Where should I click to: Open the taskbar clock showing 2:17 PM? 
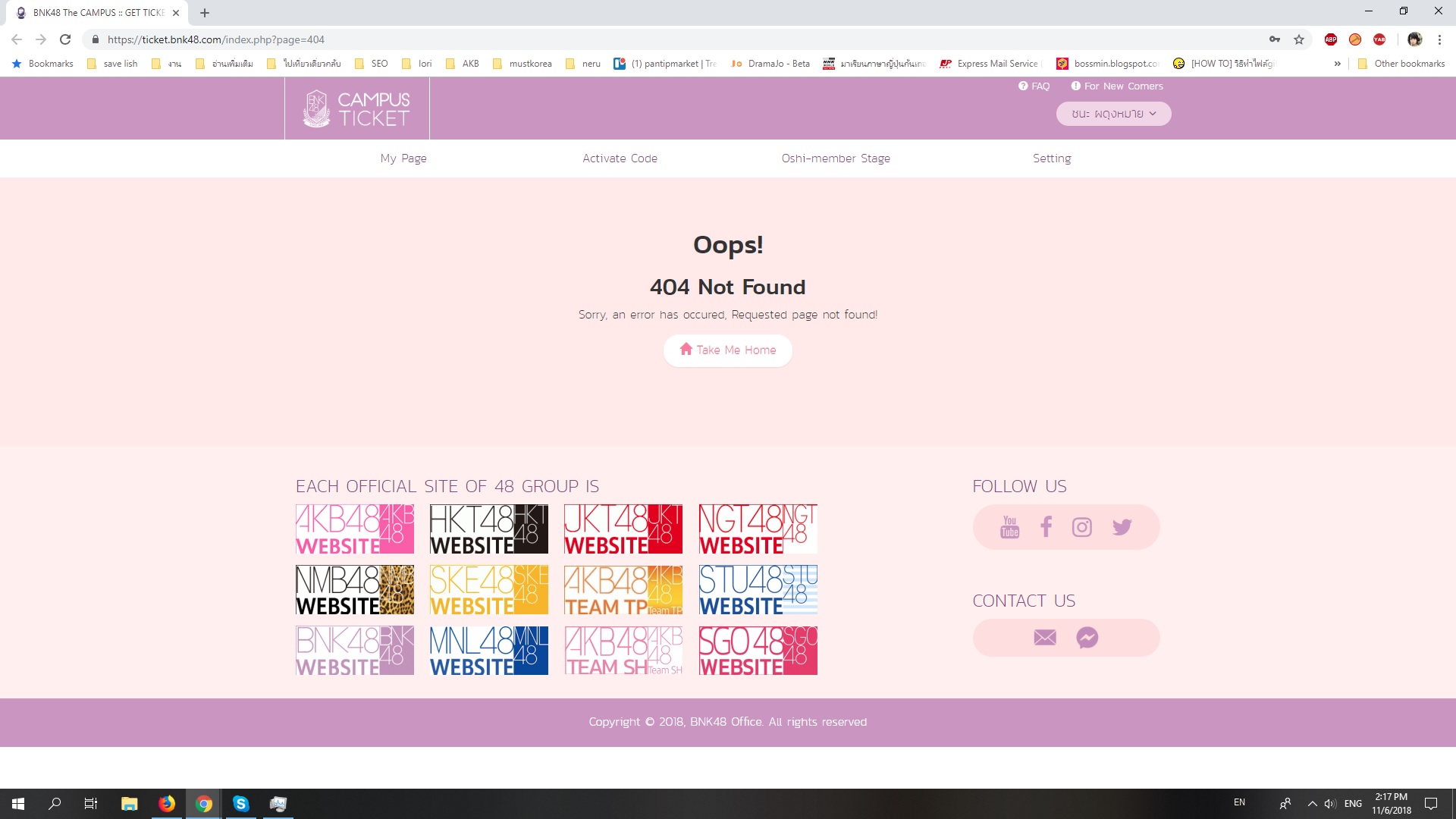click(1392, 804)
